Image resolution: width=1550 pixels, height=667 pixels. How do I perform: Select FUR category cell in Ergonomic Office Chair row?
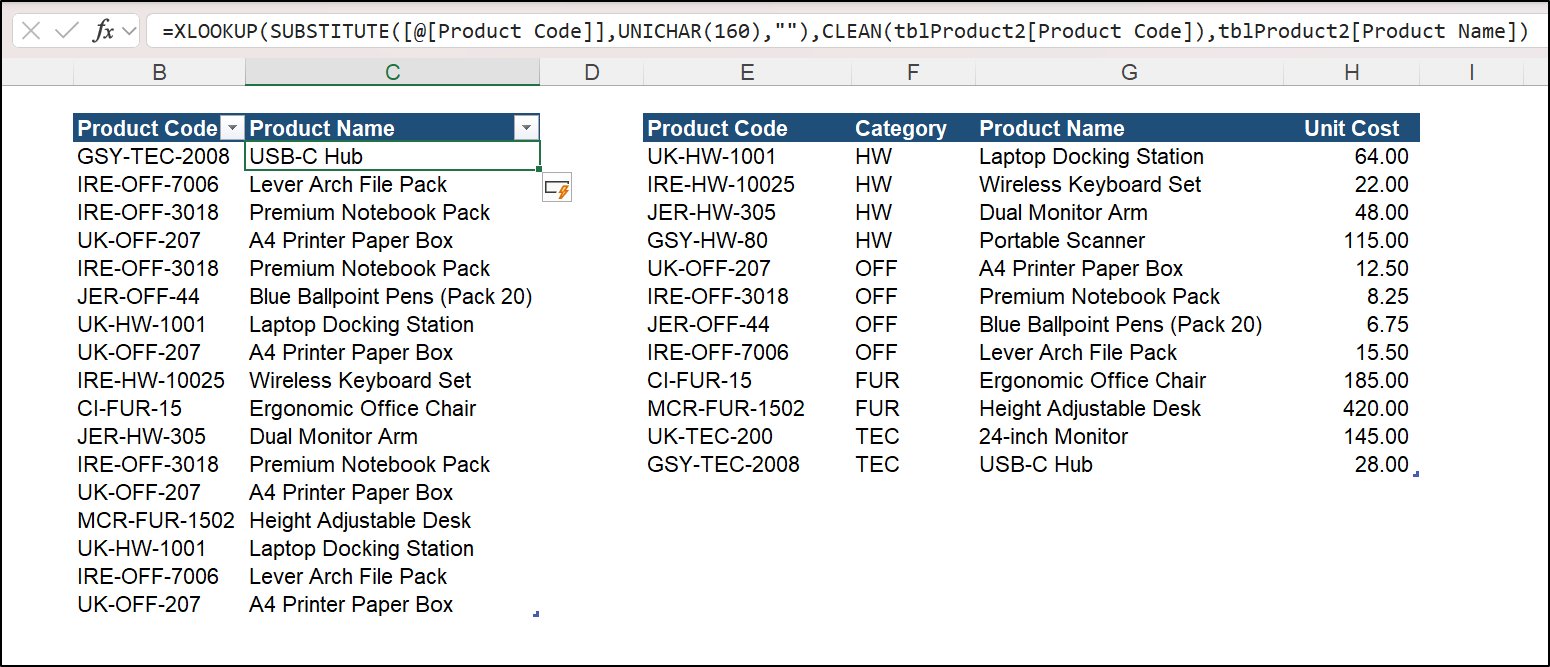tap(912, 380)
